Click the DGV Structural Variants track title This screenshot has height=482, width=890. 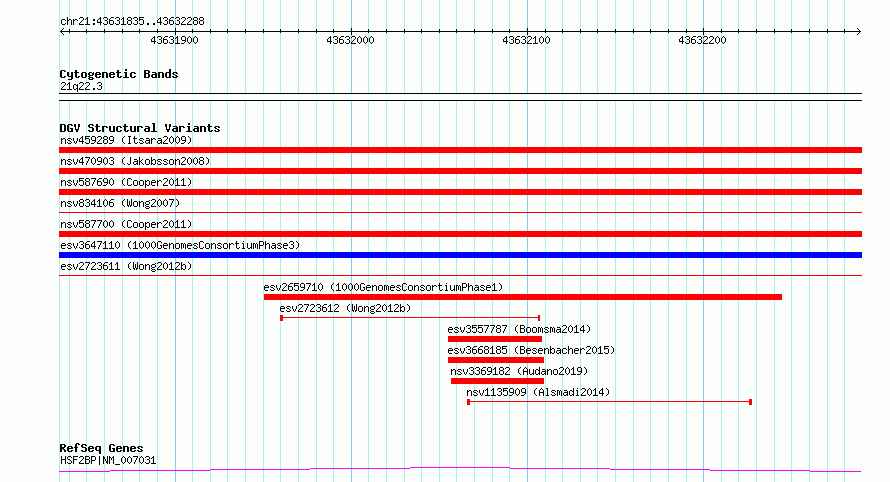(x=140, y=128)
